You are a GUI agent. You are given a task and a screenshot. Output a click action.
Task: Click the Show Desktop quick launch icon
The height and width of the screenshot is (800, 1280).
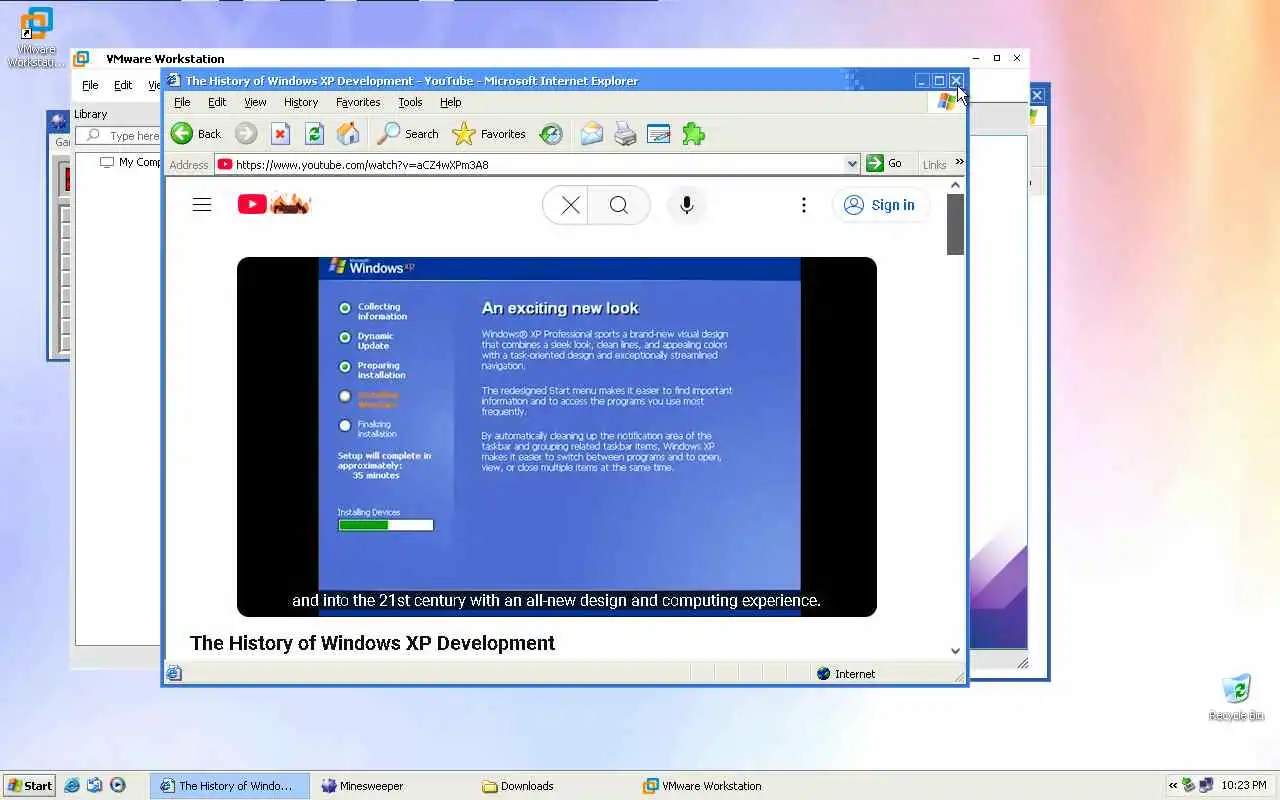pyautogui.click(x=95, y=785)
